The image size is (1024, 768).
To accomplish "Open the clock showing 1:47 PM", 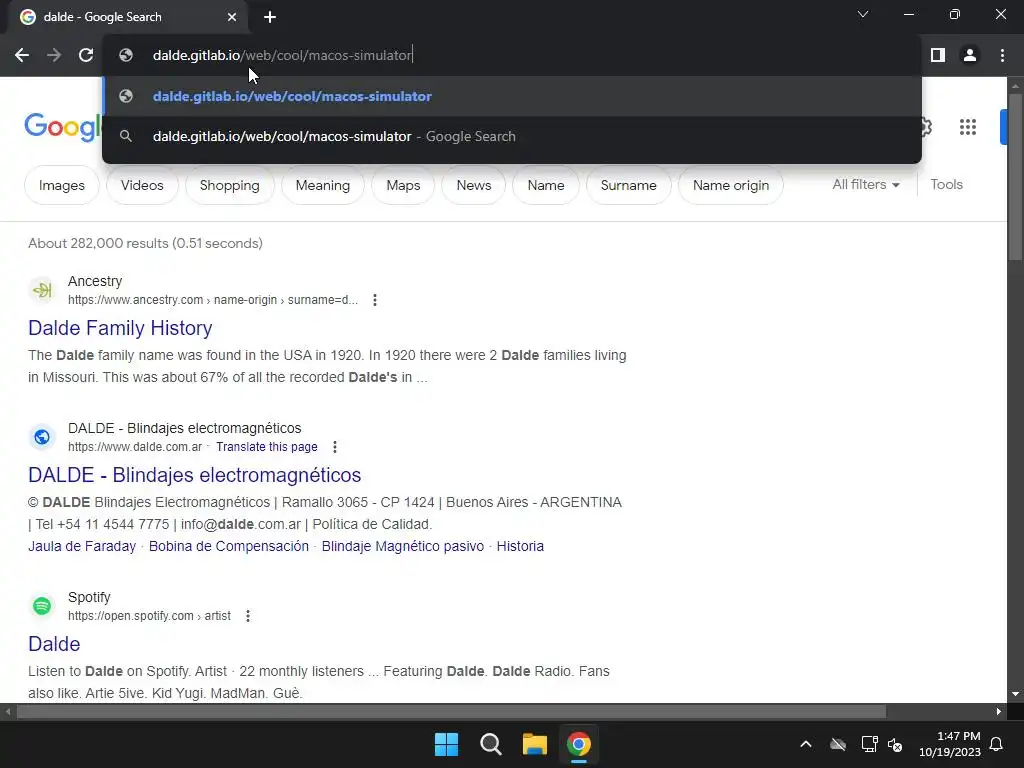I will 950,744.
